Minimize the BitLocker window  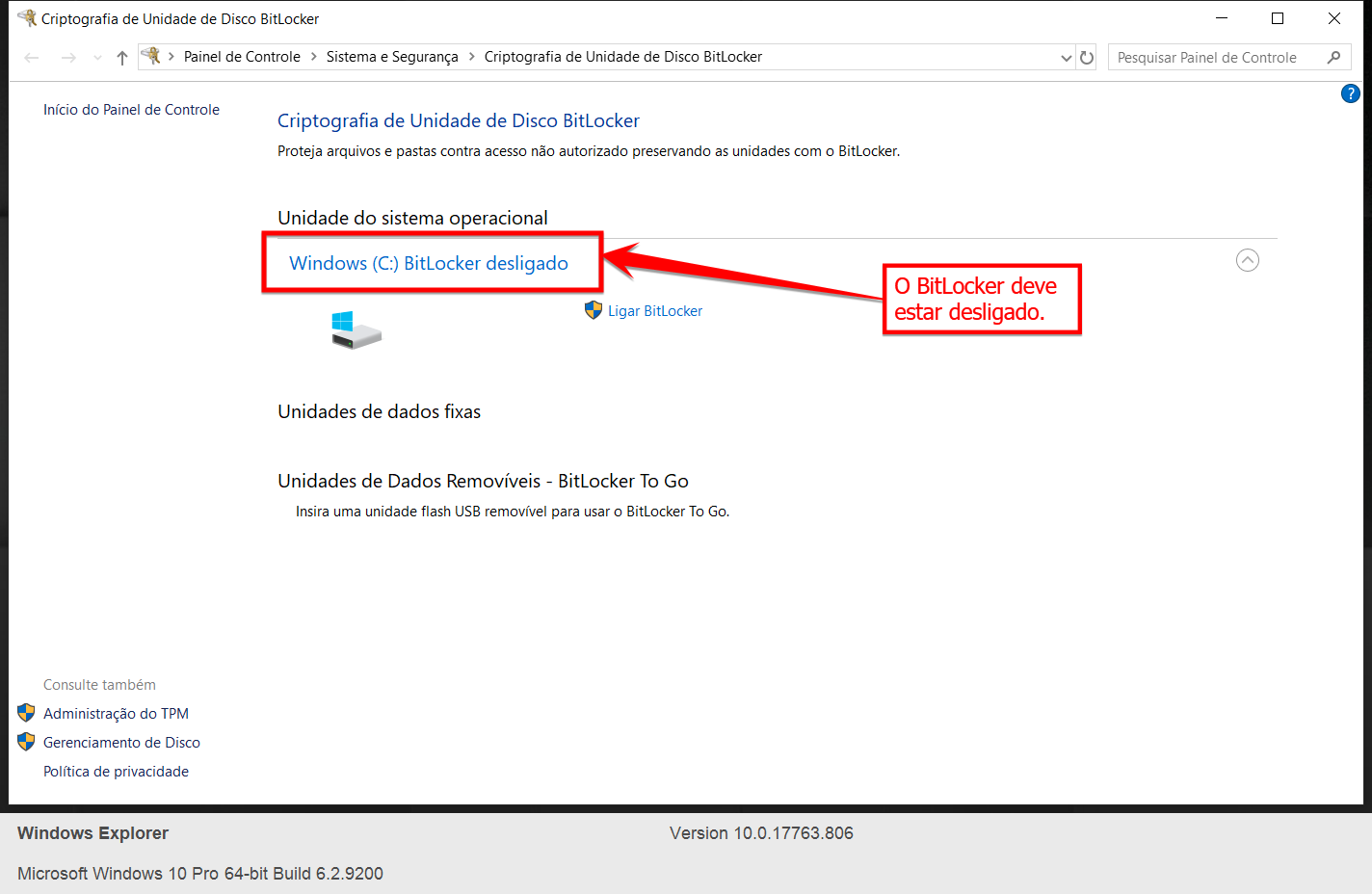tap(1222, 18)
